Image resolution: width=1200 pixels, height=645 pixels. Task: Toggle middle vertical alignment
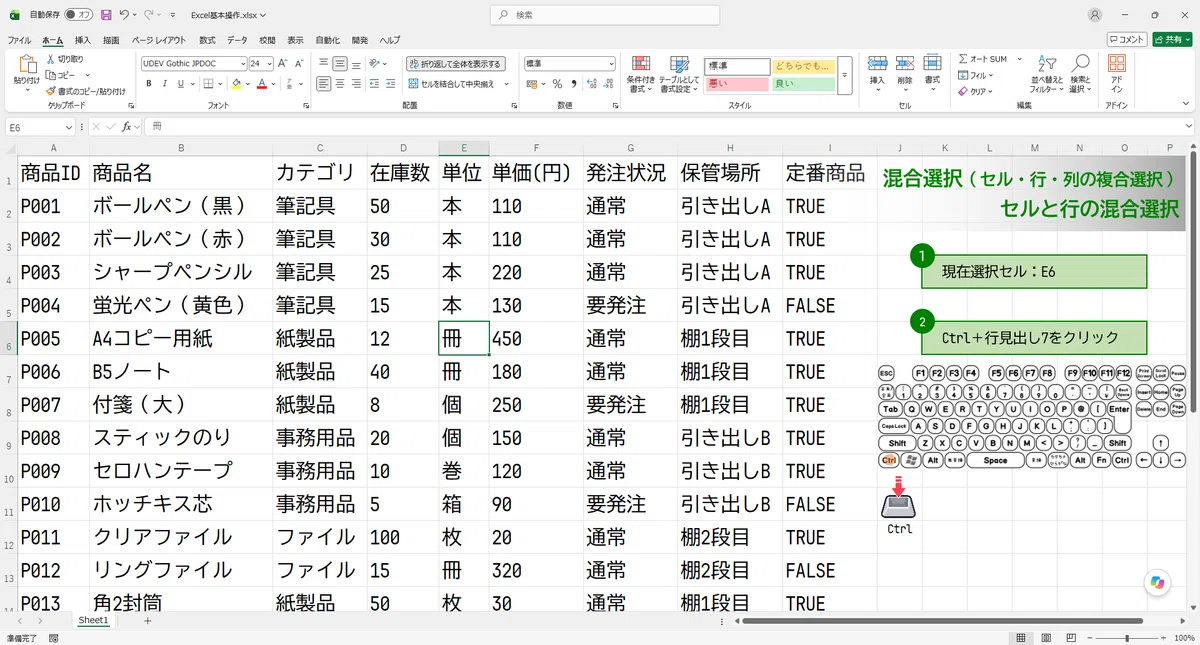[x=340, y=63]
